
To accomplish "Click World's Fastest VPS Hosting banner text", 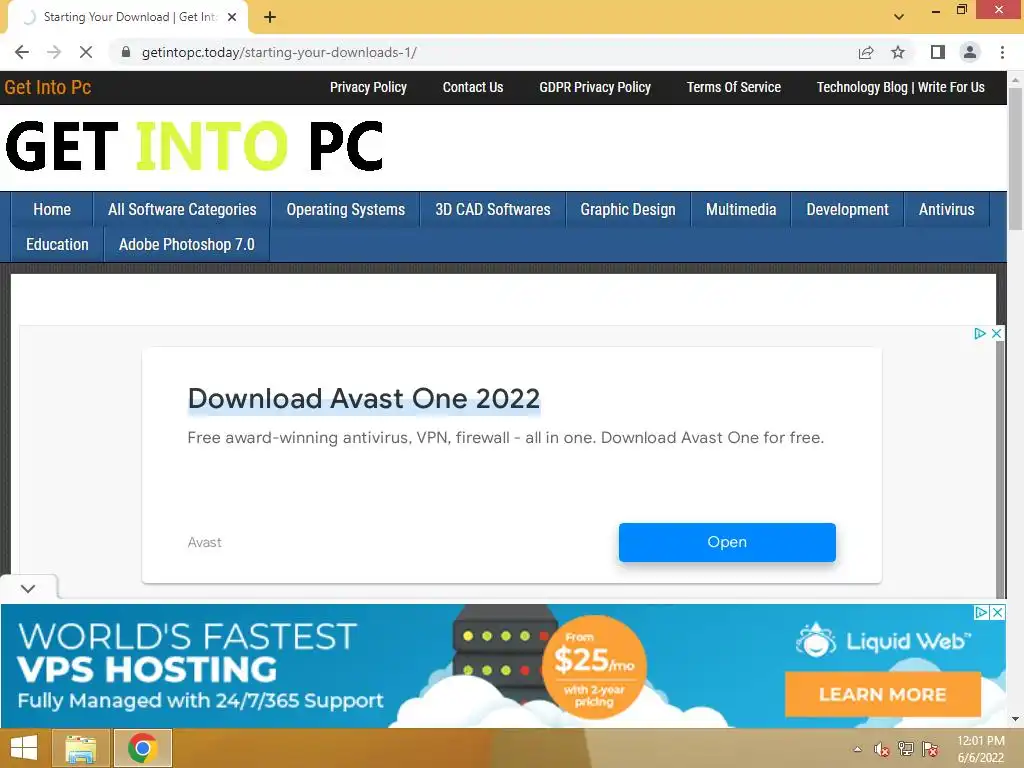I will pos(187,653).
